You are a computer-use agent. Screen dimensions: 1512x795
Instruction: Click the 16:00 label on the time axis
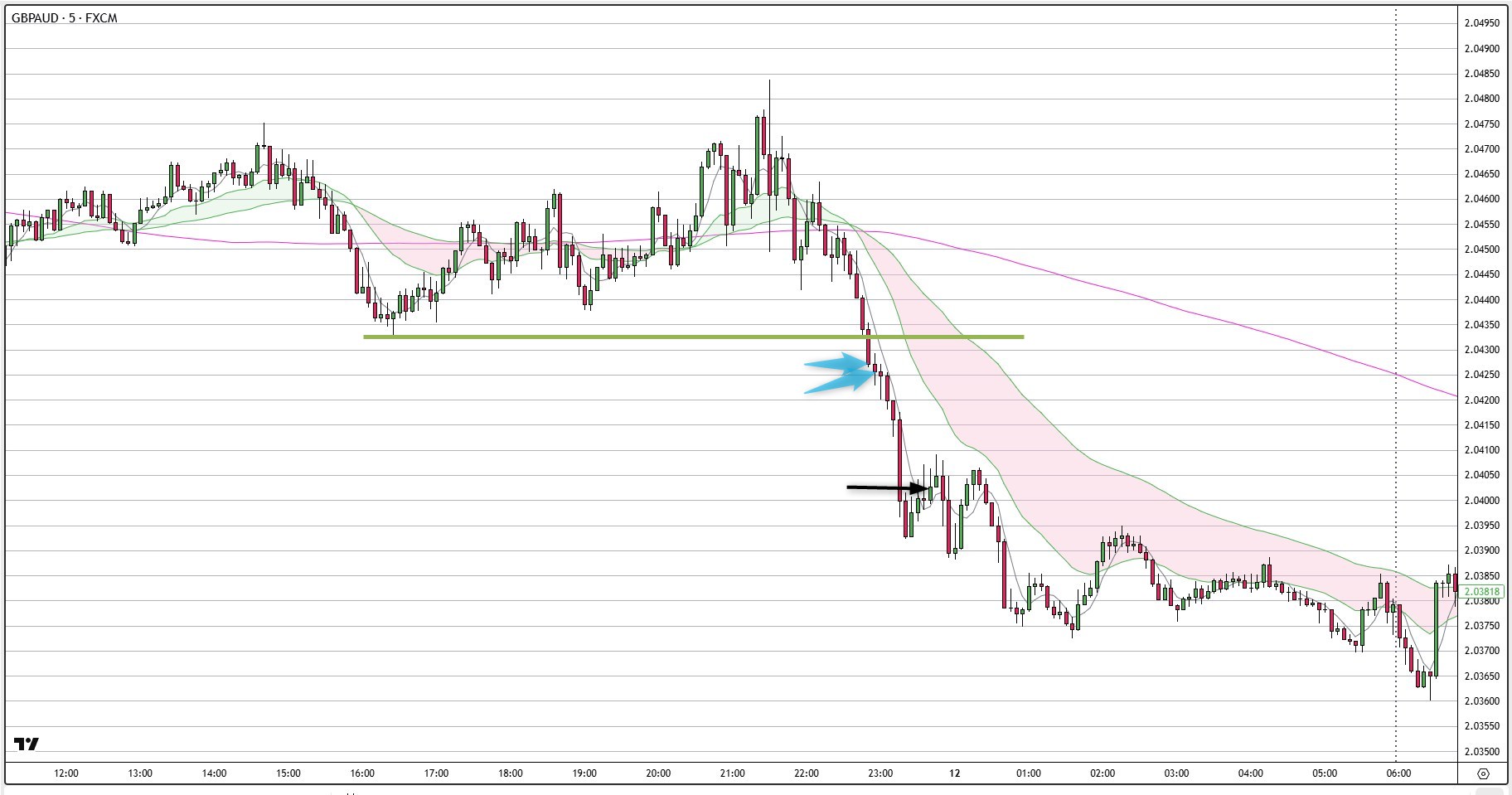[362, 773]
